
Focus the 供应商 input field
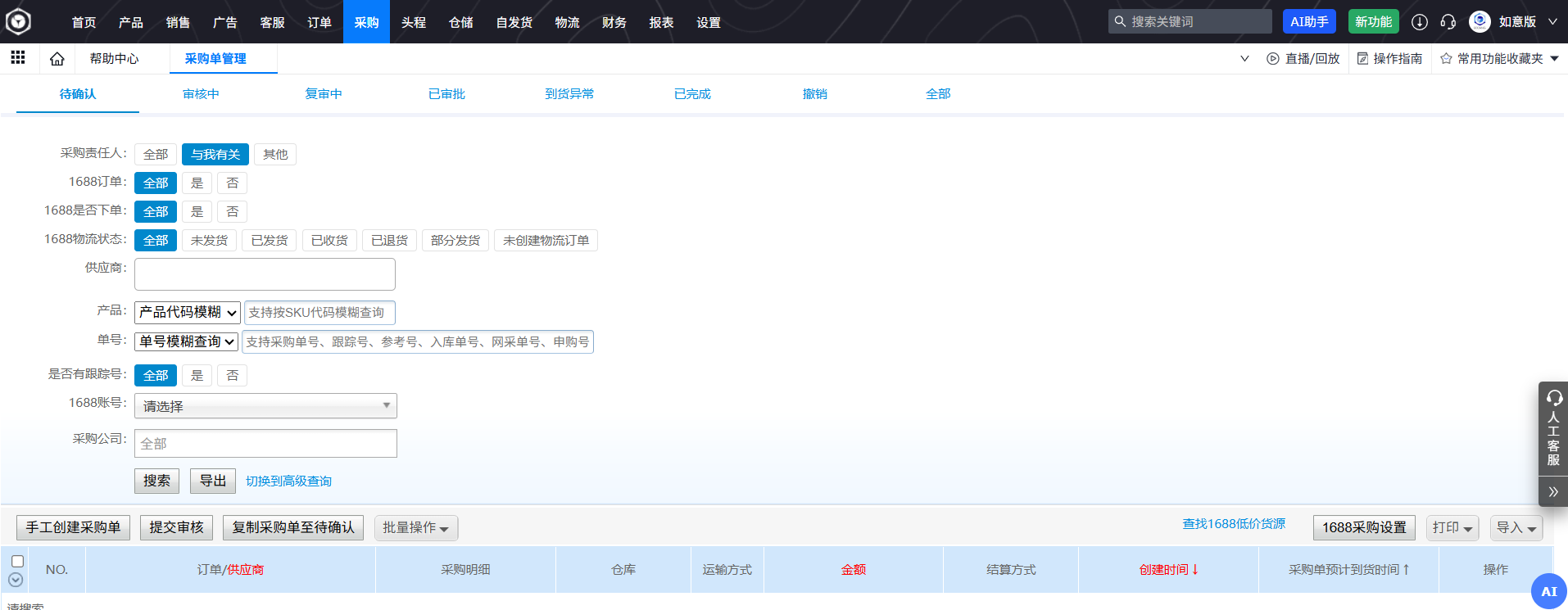(x=265, y=274)
